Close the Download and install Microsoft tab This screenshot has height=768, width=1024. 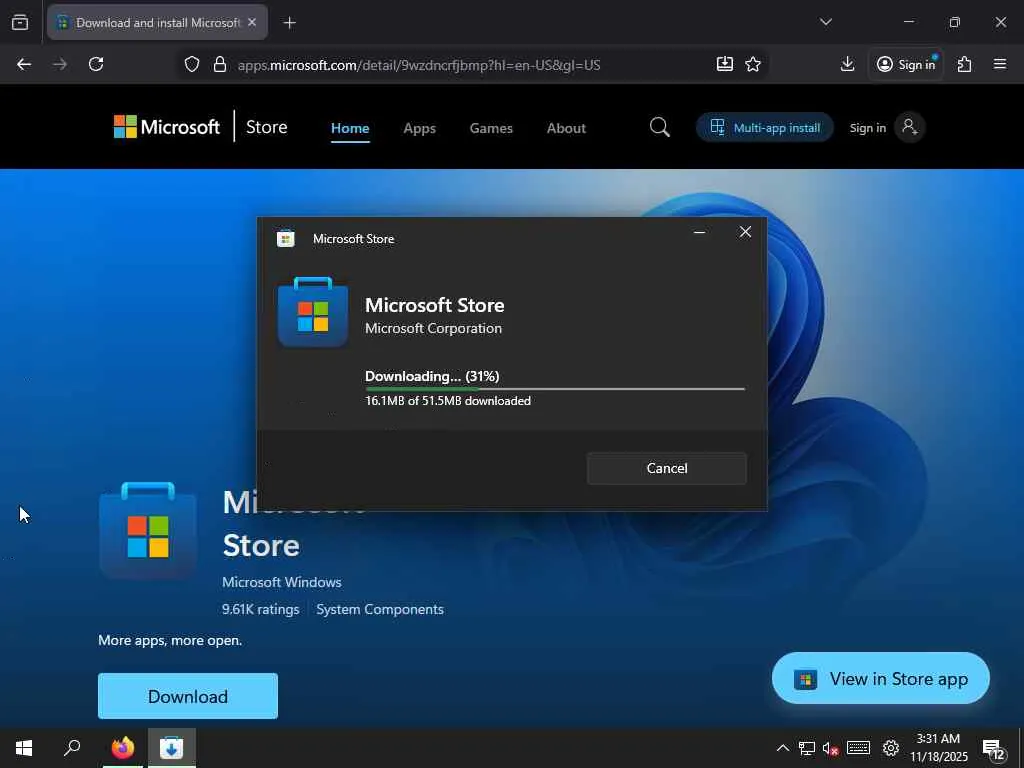tap(252, 22)
